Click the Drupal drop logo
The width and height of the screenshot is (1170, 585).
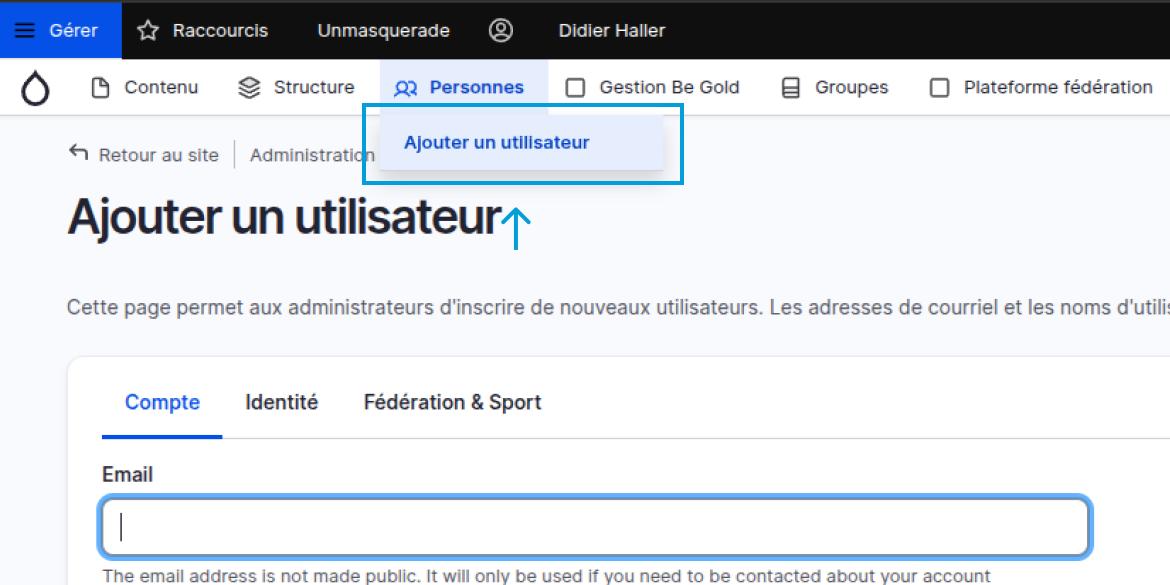(x=35, y=89)
